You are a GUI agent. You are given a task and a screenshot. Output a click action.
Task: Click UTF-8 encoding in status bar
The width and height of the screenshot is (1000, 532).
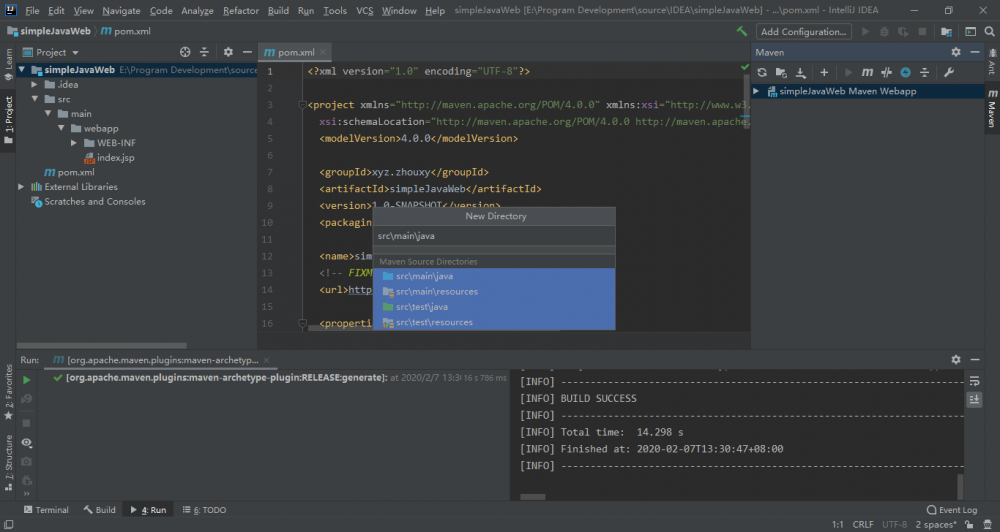pos(894,524)
